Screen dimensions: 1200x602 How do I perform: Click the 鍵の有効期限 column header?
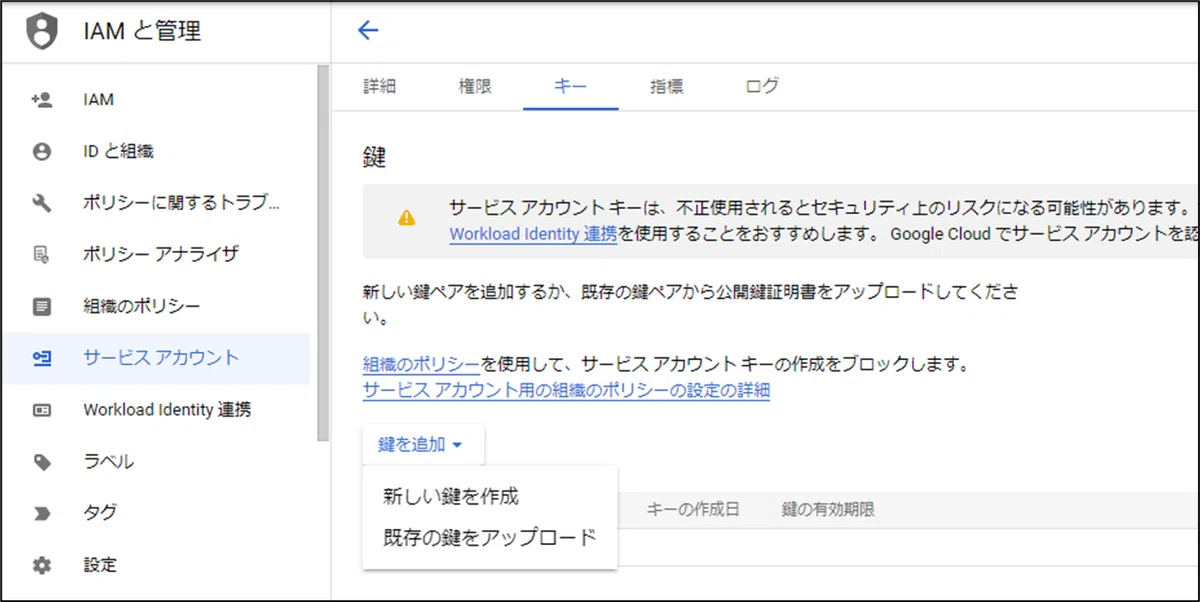pyautogui.click(x=828, y=510)
